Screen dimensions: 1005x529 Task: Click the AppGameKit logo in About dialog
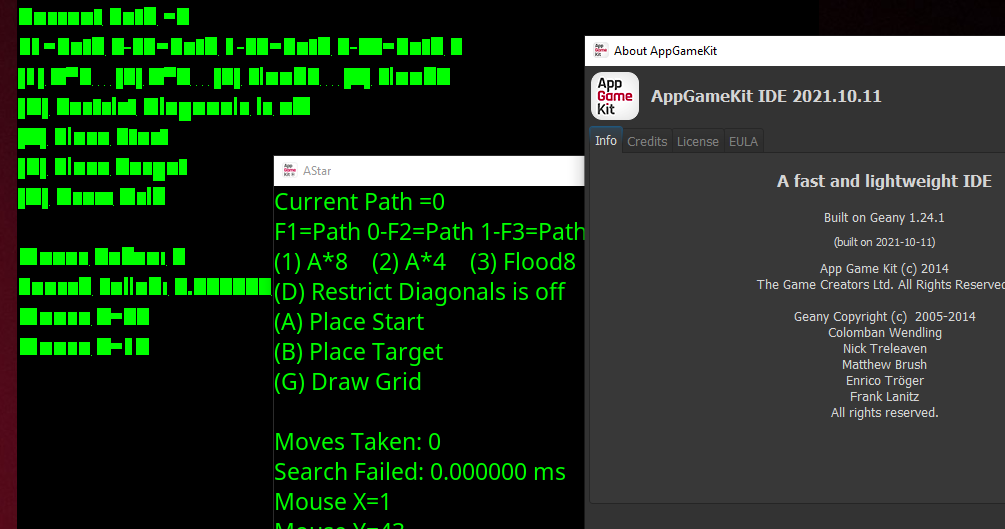click(x=615, y=96)
